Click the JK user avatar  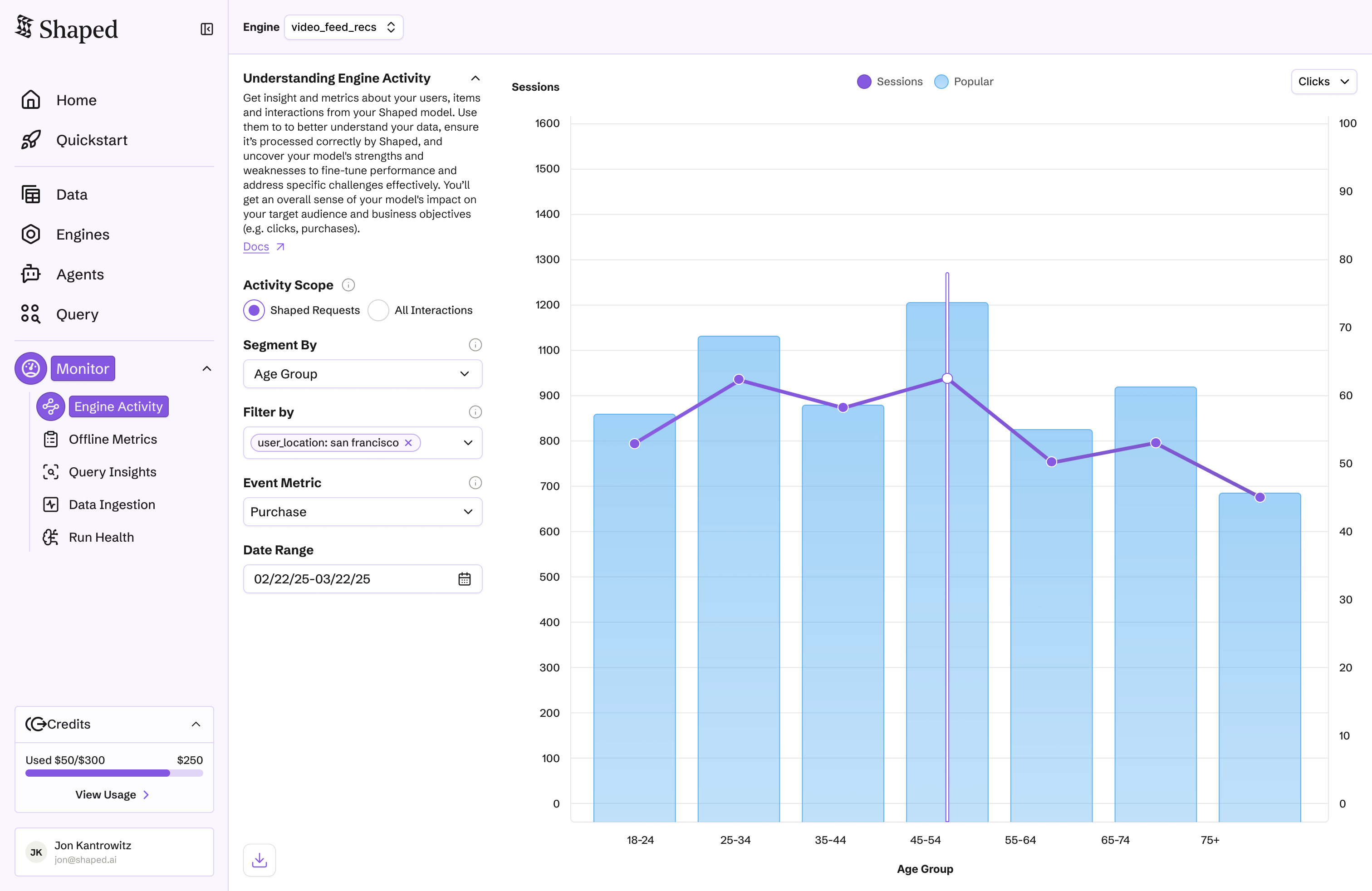click(x=36, y=852)
